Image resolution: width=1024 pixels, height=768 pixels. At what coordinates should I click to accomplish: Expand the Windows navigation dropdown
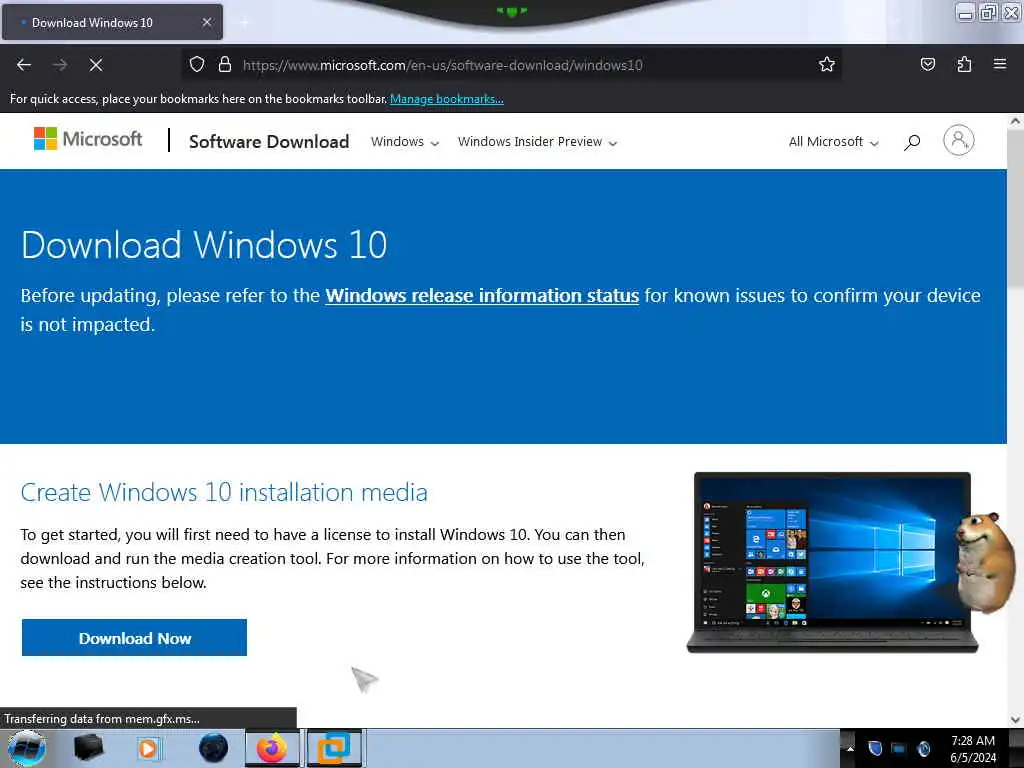tap(405, 142)
